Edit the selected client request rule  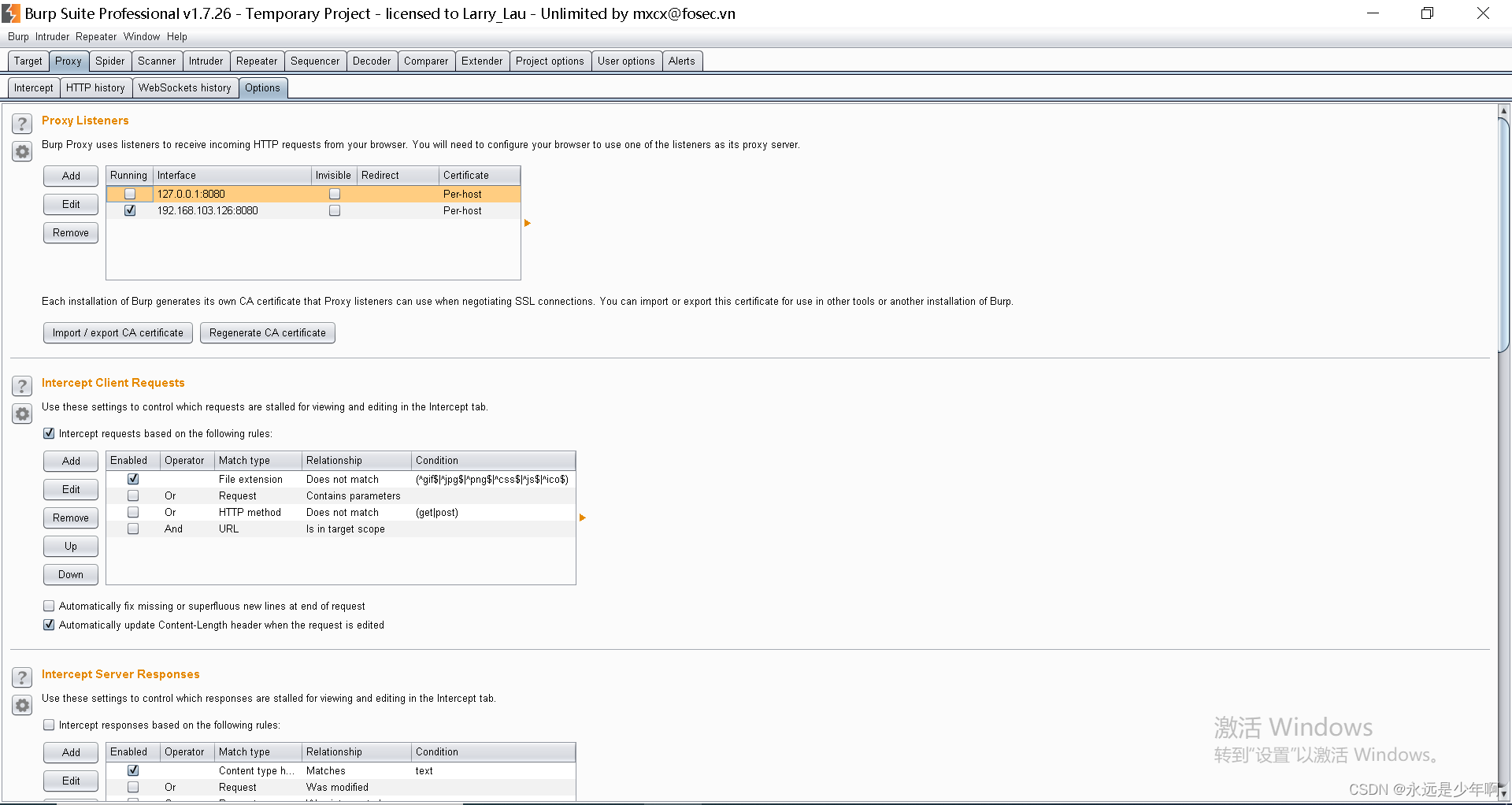coord(71,489)
